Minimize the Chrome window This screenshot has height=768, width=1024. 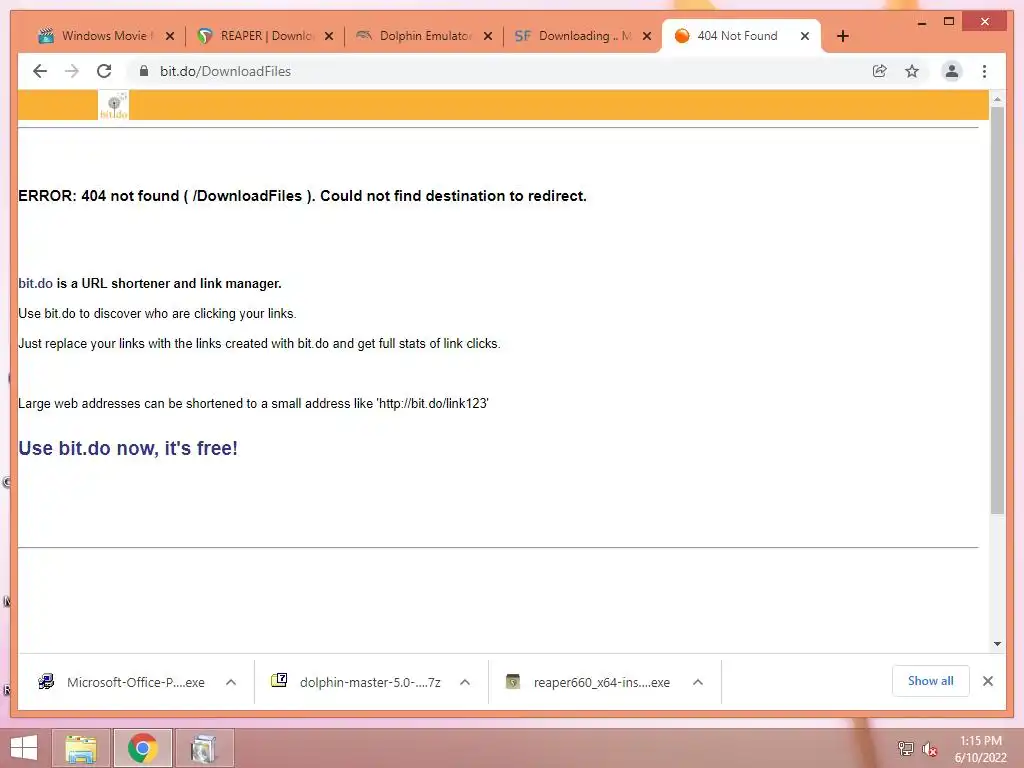click(921, 22)
